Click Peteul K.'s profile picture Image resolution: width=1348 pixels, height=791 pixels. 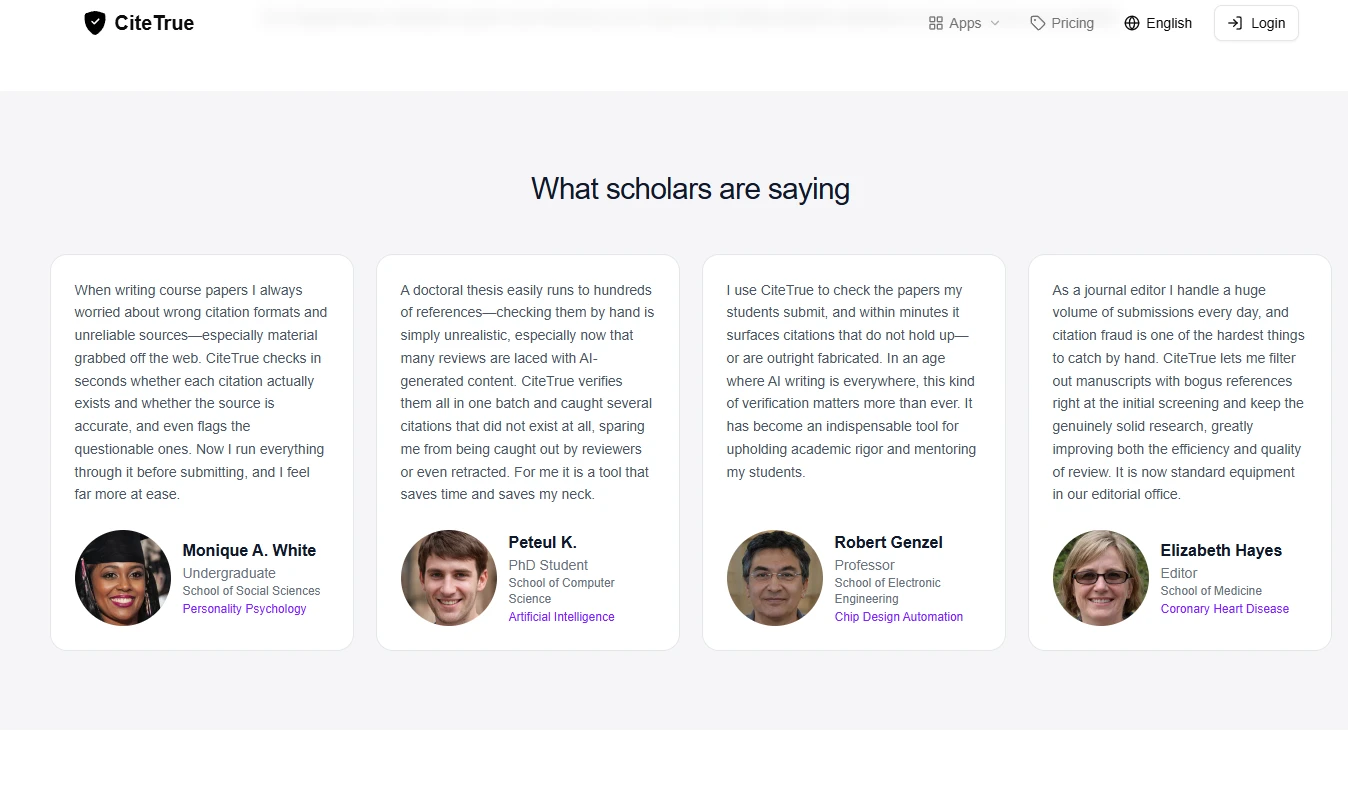click(449, 578)
